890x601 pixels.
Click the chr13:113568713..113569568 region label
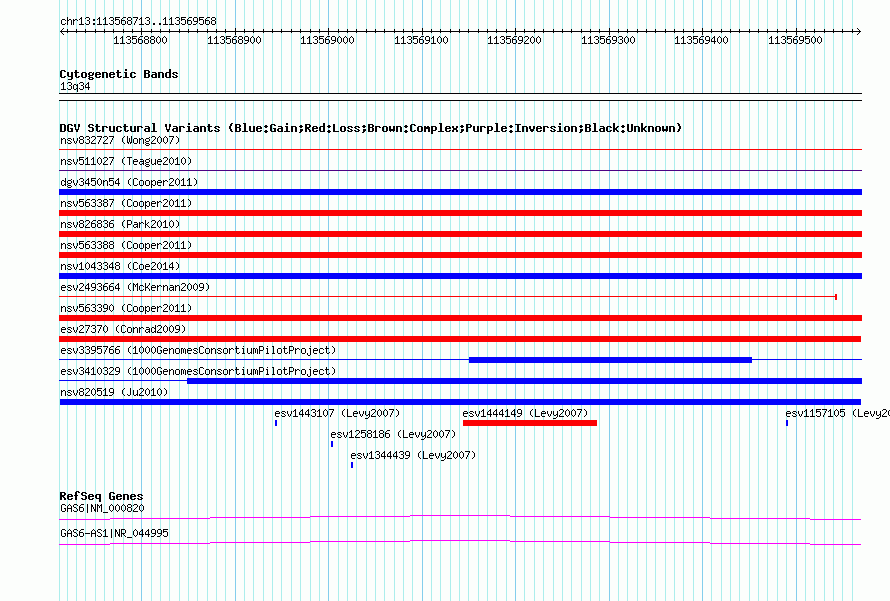138,21
